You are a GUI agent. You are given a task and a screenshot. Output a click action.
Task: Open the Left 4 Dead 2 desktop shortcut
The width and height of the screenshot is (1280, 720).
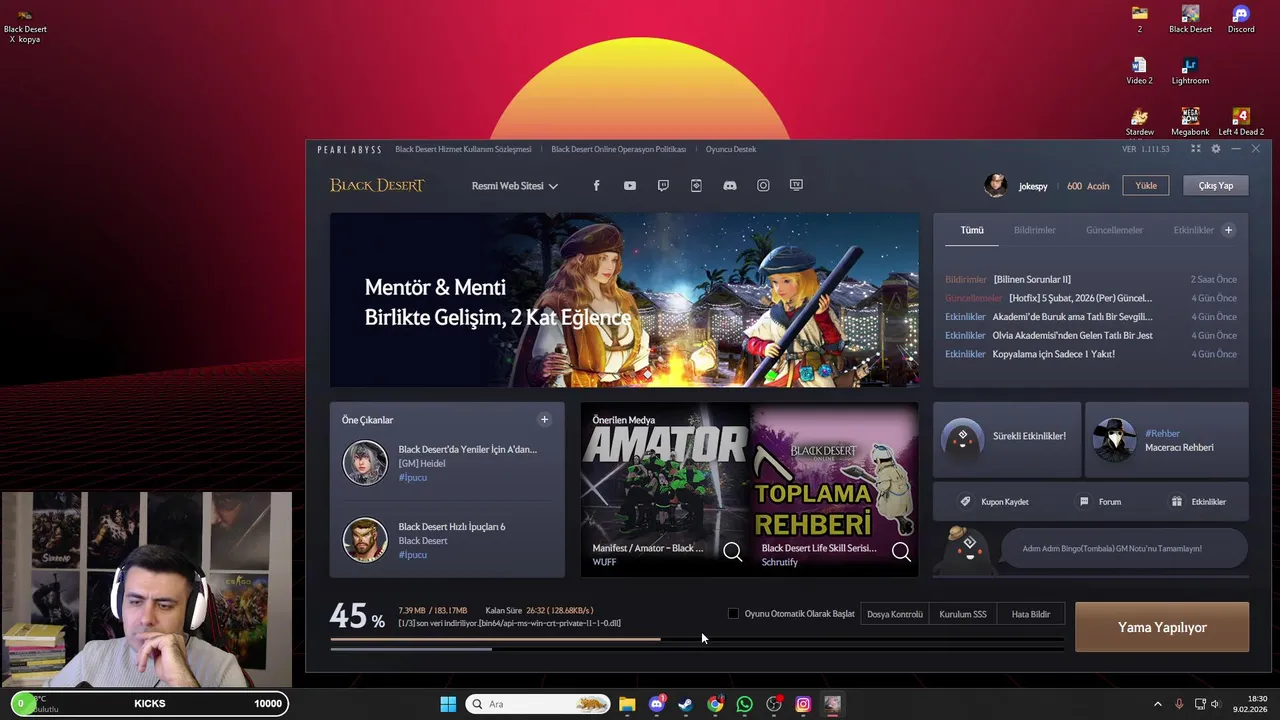click(1241, 122)
